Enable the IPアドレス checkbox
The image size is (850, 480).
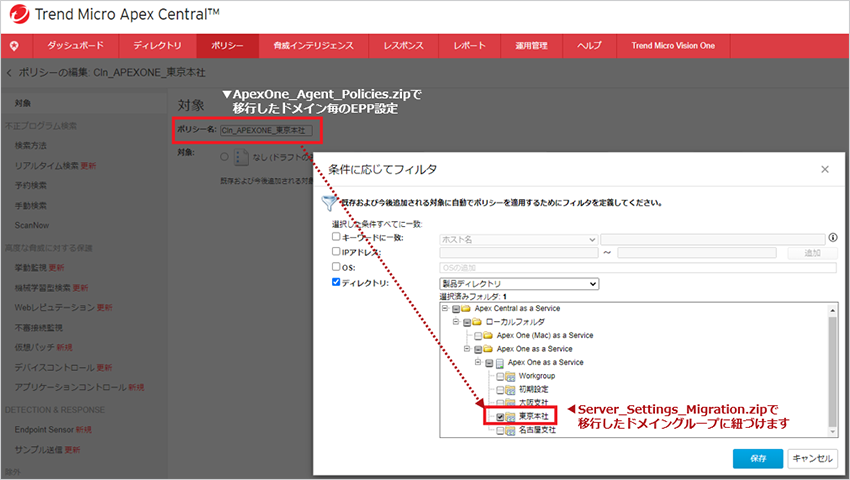336,253
